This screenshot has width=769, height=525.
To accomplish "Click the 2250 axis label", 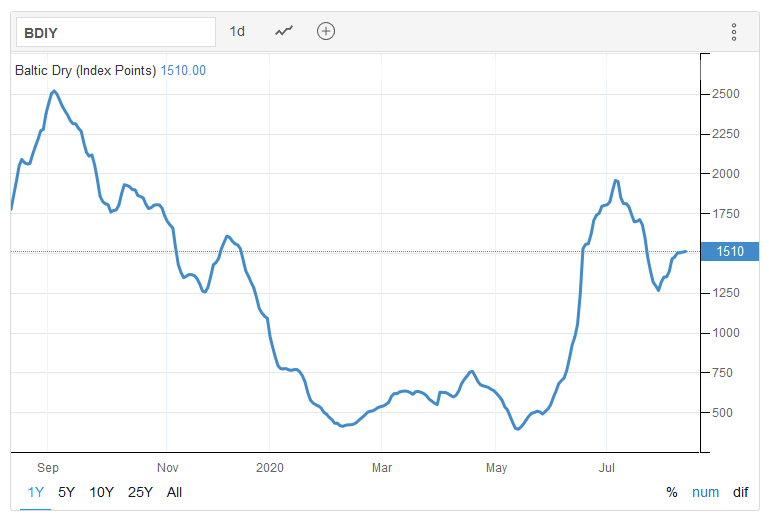I will (x=726, y=134).
